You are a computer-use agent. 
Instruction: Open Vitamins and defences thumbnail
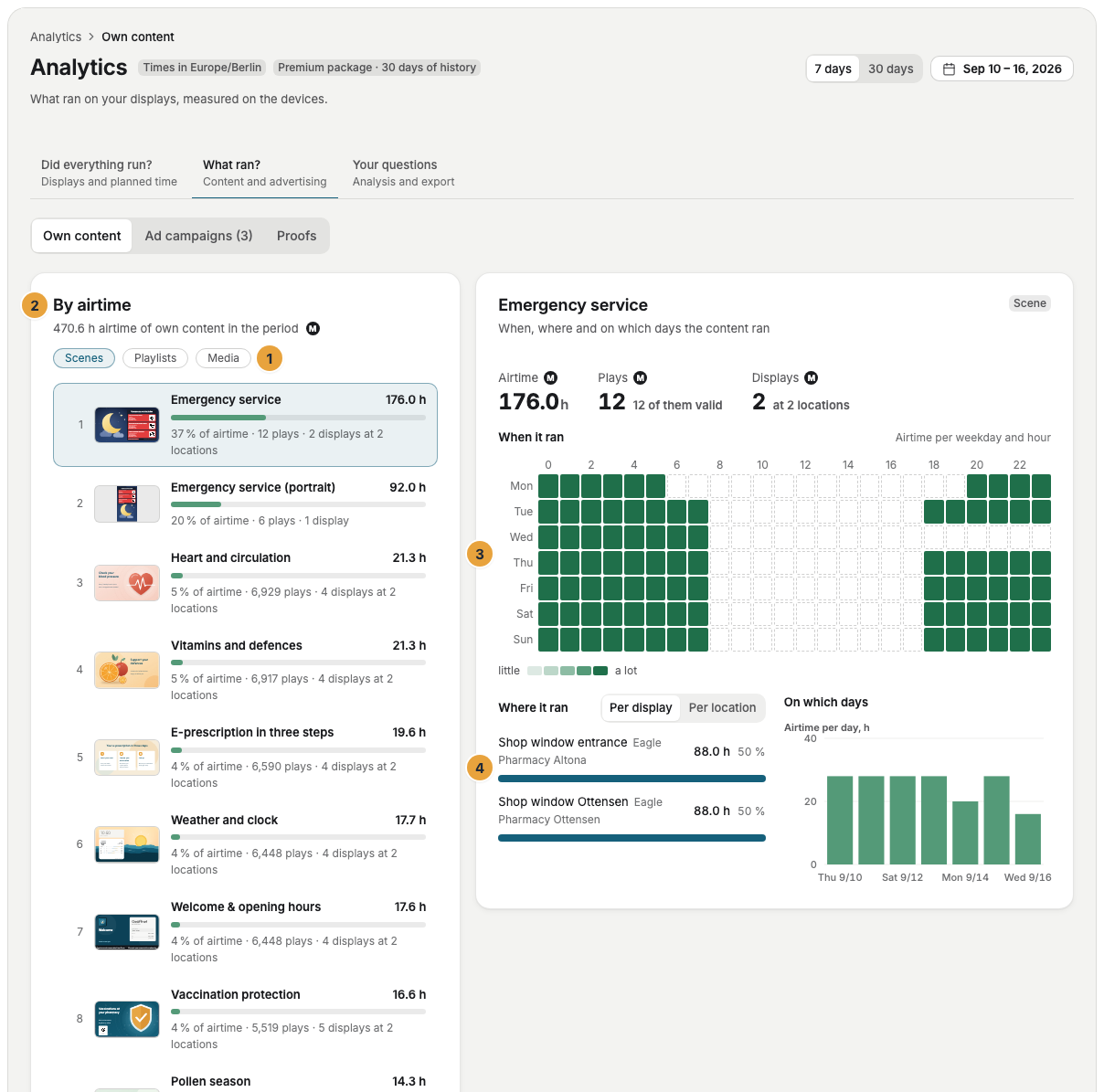[127, 670]
